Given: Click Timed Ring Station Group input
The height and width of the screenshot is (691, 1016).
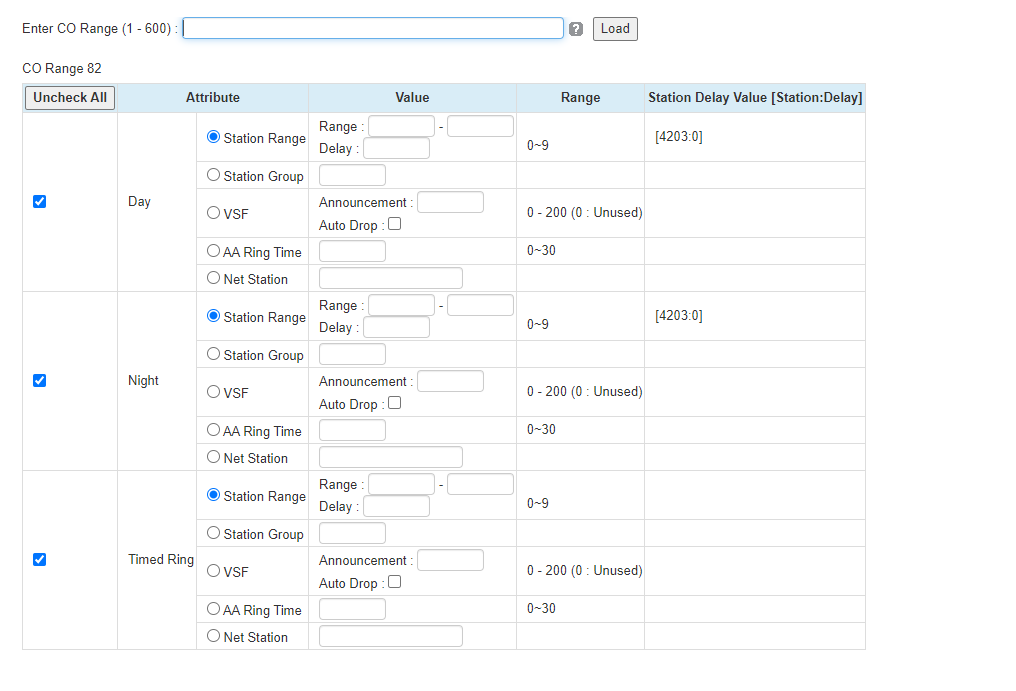Looking at the screenshot, I should click(x=352, y=534).
